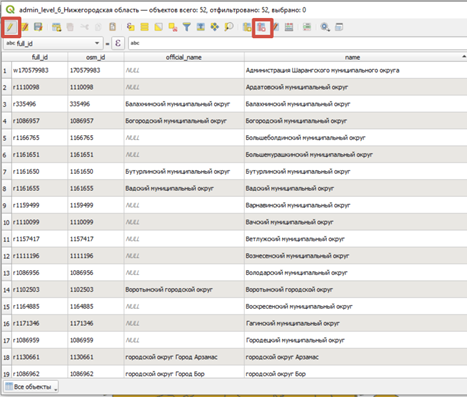Screen dimensions: 467x397
Task: Click name cell 'Большемурашкинский муниципальный округ'
Action: (x=355, y=155)
